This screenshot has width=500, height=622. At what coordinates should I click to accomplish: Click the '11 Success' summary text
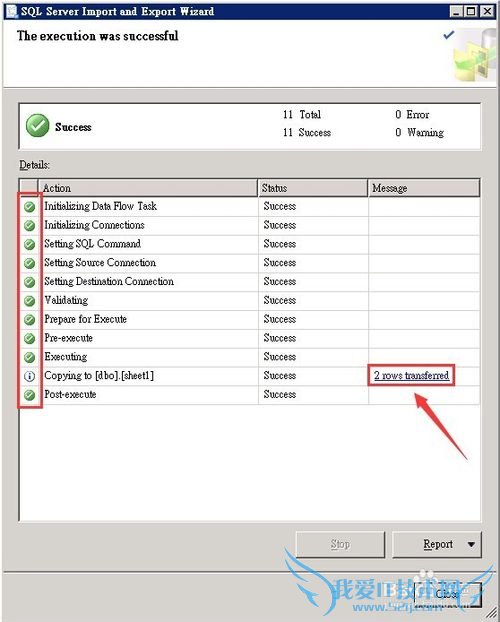[307, 132]
